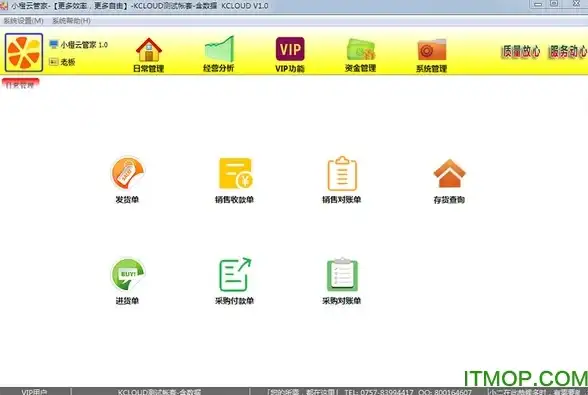Click KCLOUD测试帐套 in the status bar
This screenshot has width=588, height=395.
159,392
